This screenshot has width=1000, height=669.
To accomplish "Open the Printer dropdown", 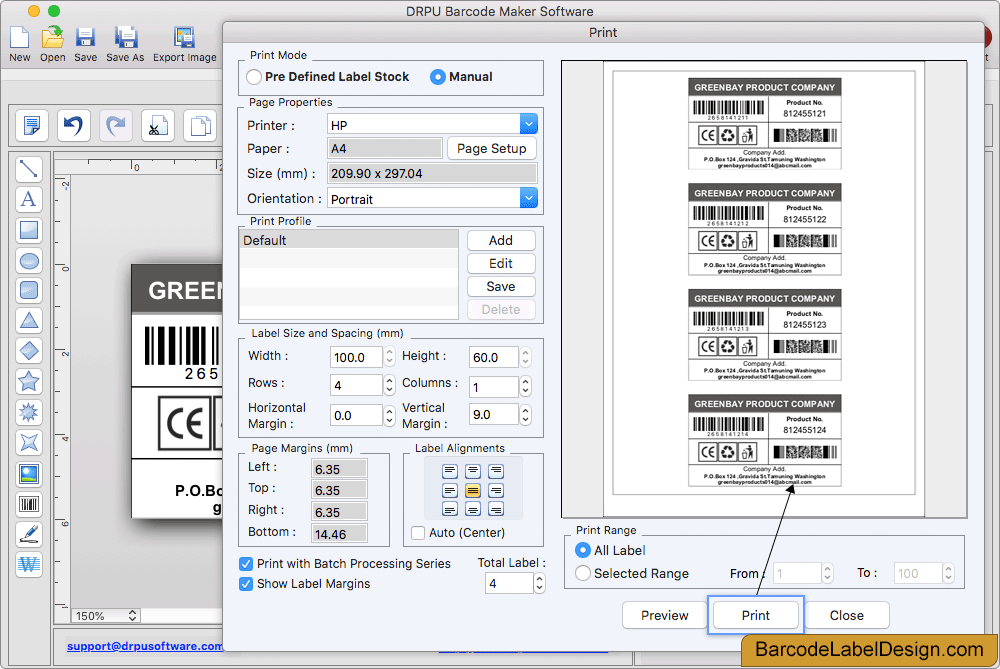I will point(528,124).
